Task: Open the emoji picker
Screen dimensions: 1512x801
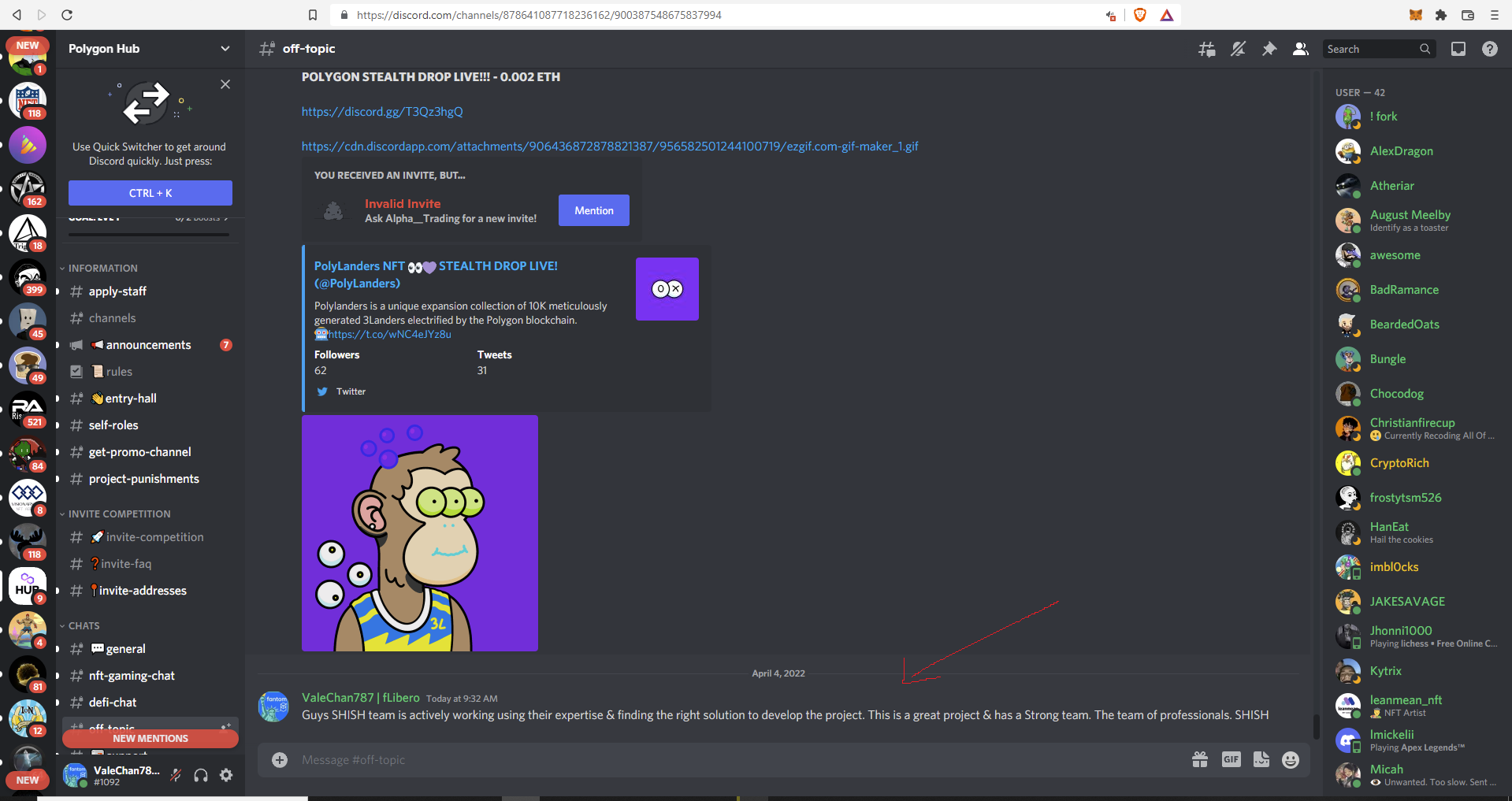Action: point(1291,759)
